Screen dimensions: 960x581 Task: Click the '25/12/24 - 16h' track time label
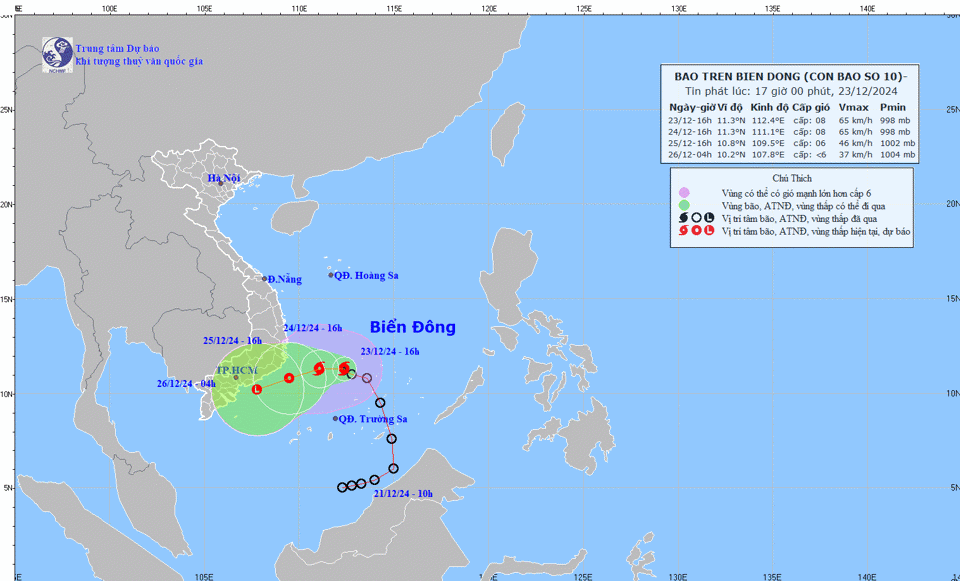[233, 340]
